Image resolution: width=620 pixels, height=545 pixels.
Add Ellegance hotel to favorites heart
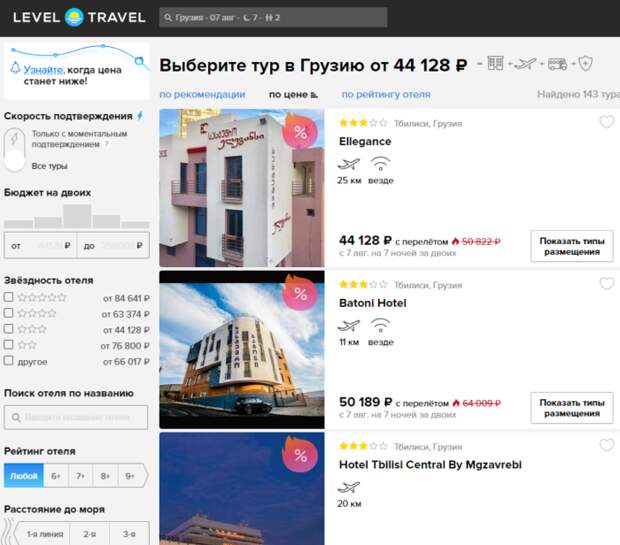coord(607,122)
